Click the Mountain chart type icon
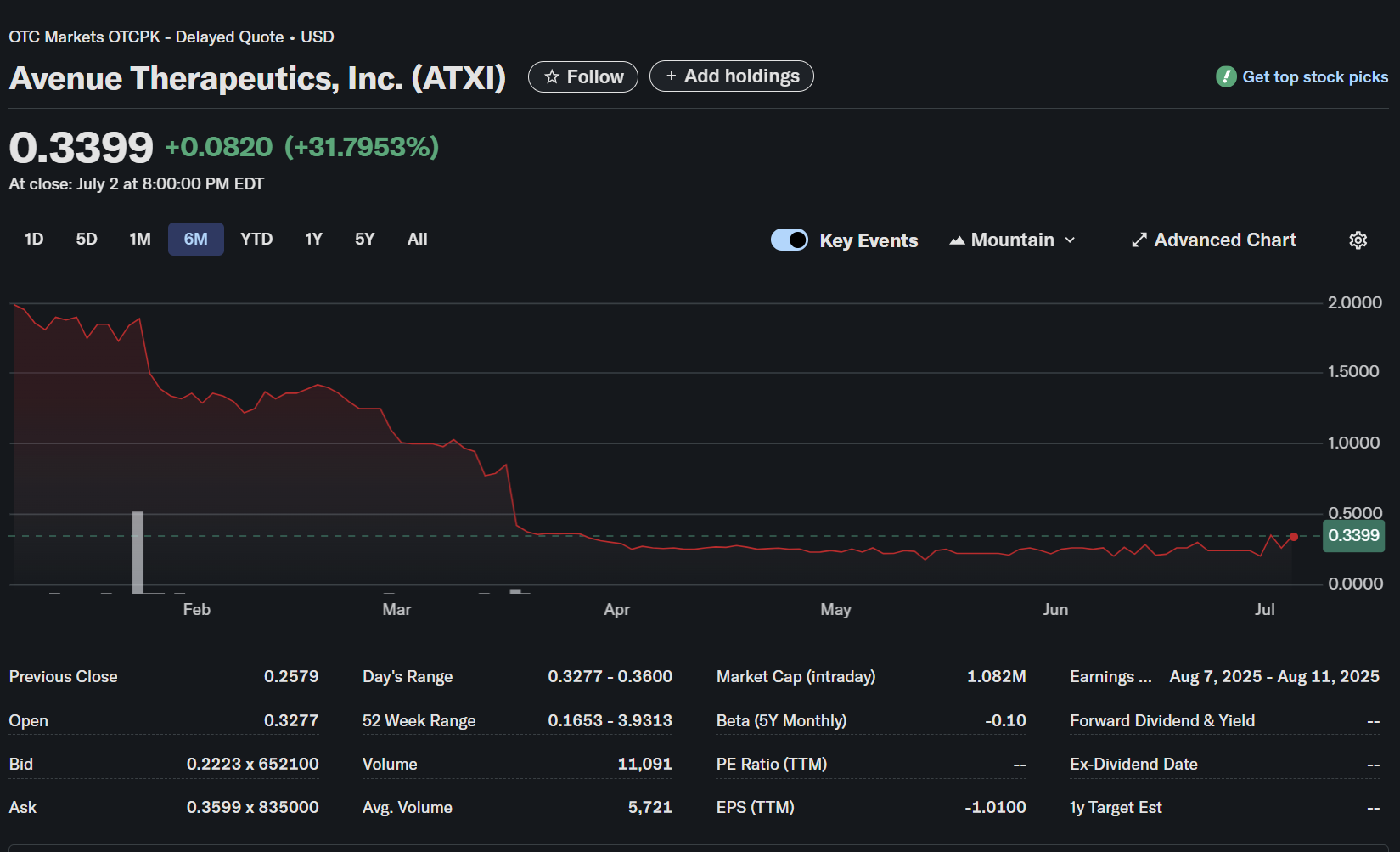This screenshot has width=1400, height=852. pyautogui.click(x=957, y=240)
